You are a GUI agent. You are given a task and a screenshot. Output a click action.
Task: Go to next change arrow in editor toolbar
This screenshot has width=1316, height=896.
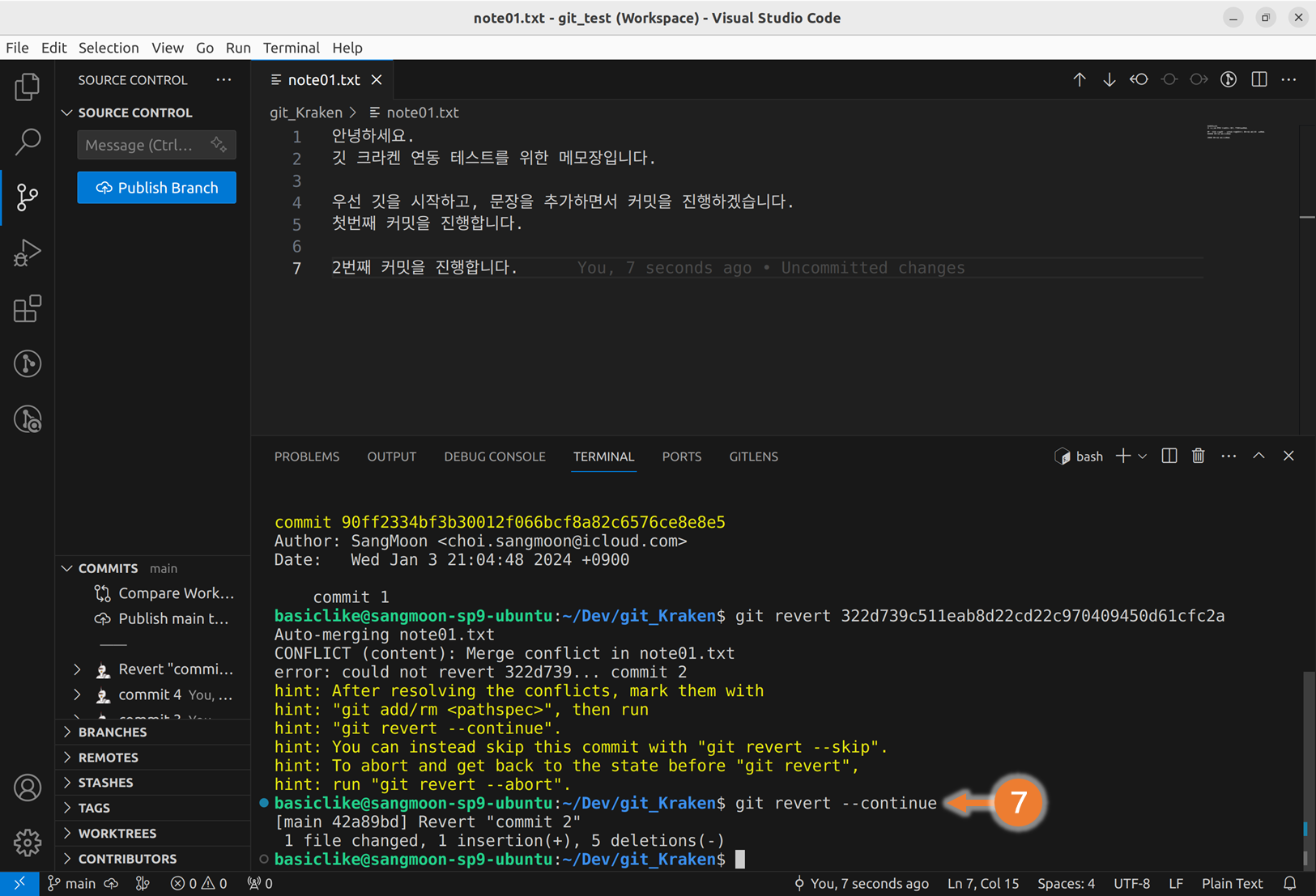coord(1109,79)
